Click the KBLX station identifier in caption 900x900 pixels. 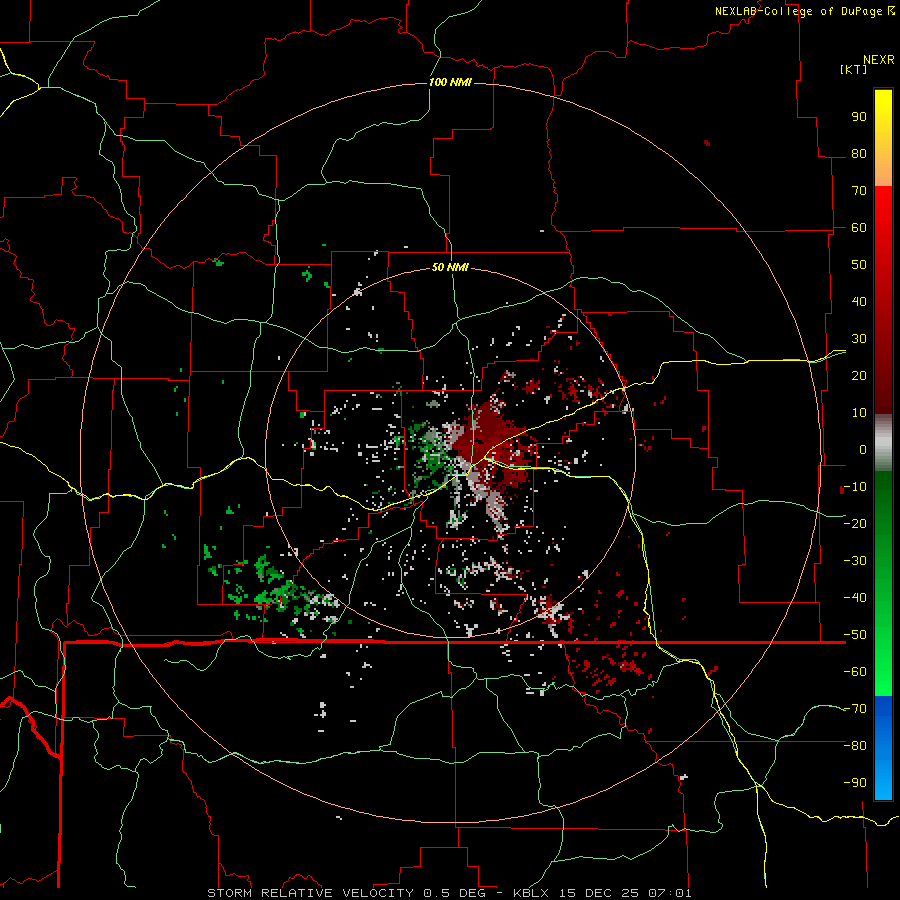[x=531, y=893]
